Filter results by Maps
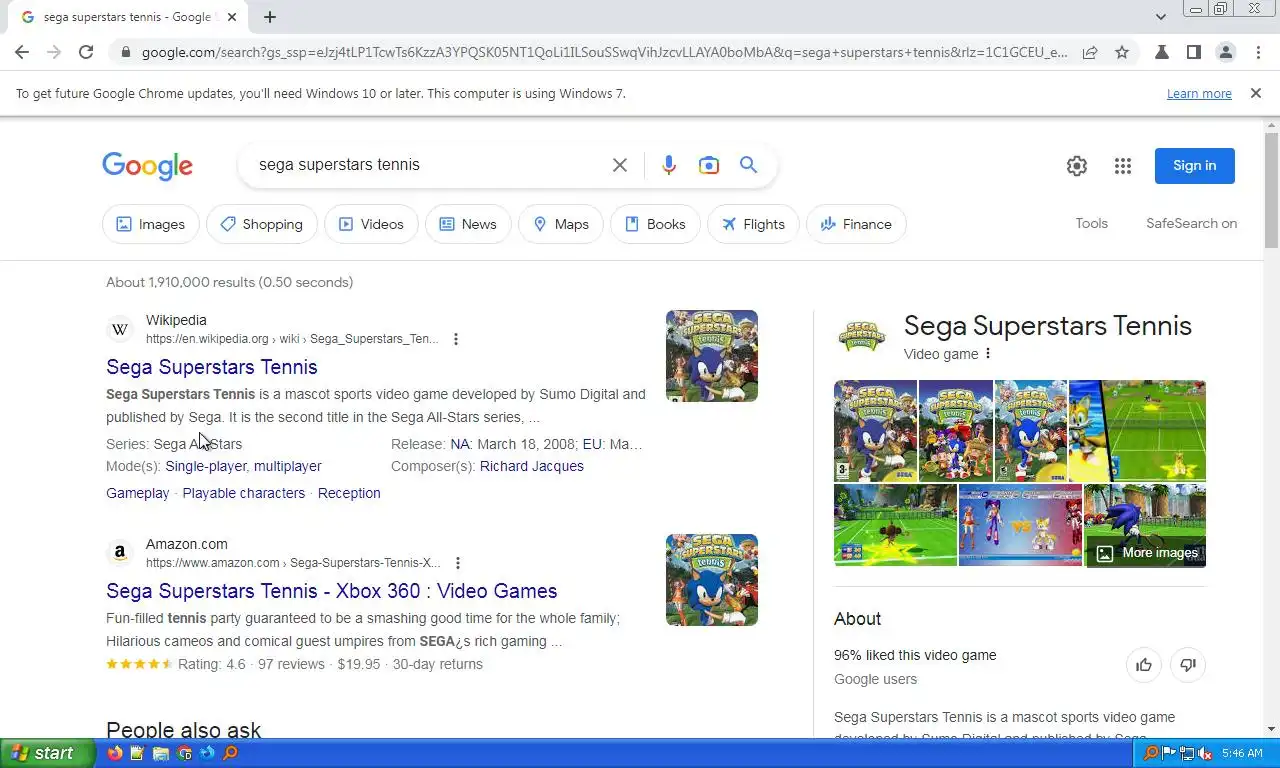 tap(561, 224)
